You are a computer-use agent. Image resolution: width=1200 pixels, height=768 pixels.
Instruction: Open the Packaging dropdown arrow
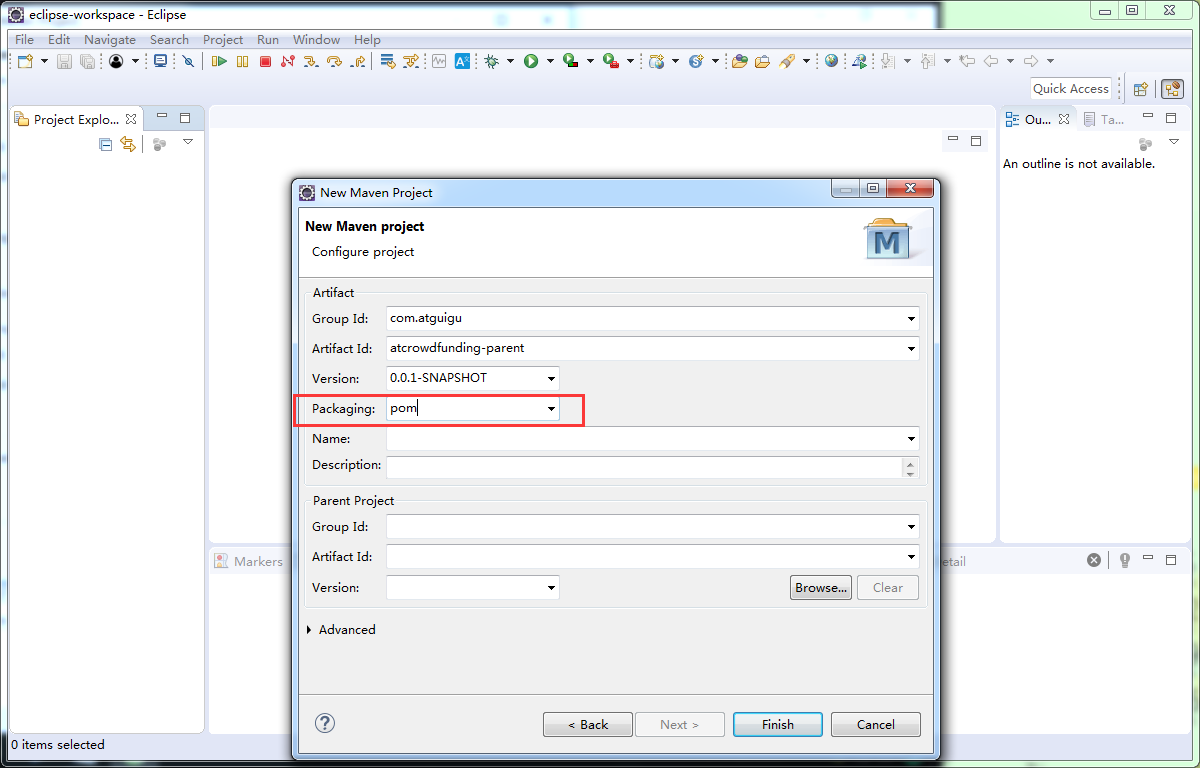tap(551, 409)
